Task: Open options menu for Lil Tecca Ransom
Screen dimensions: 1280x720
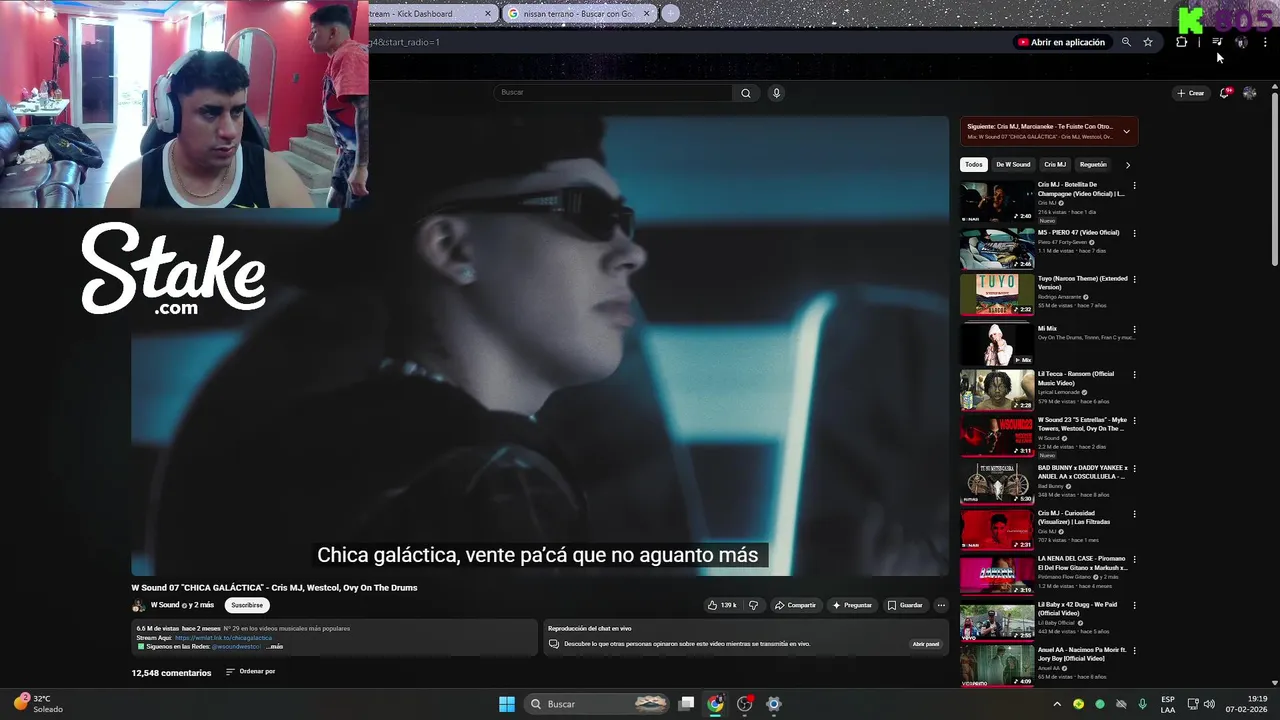Action: pyautogui.click(x=1134, y=375)
